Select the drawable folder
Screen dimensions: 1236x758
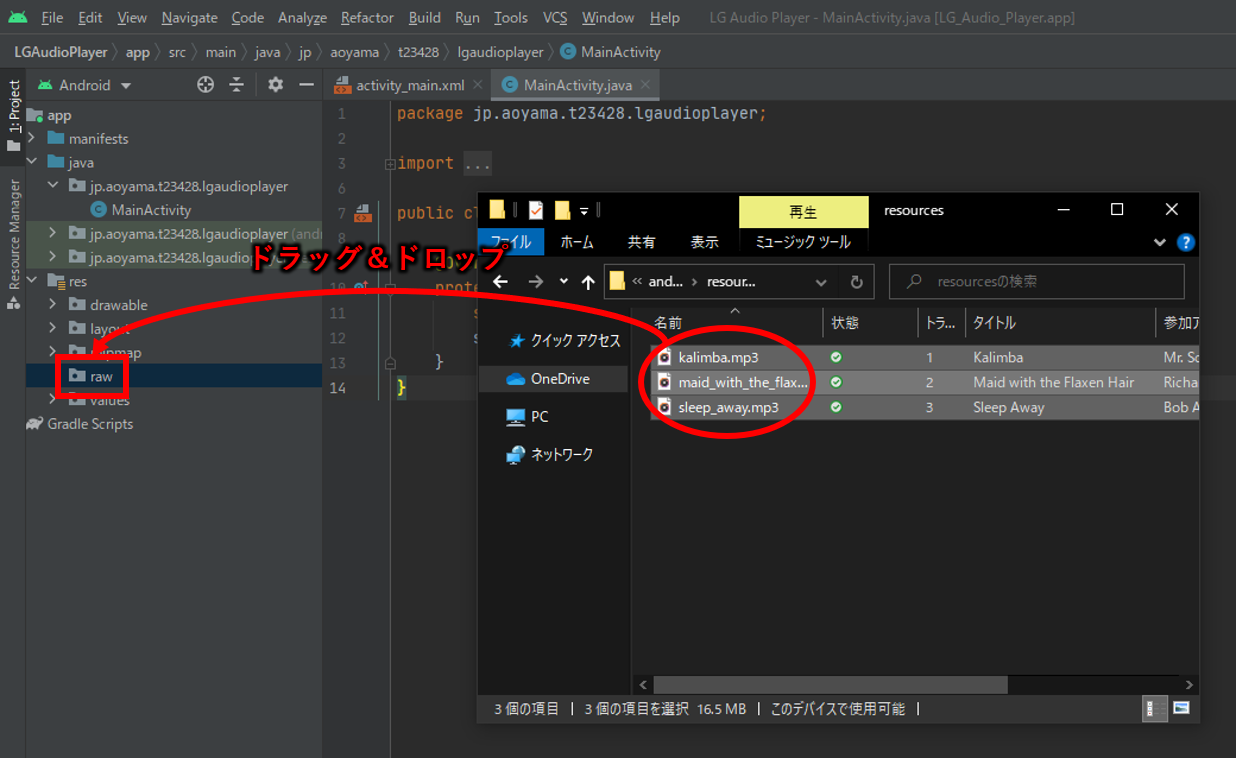tap(108, 305)
